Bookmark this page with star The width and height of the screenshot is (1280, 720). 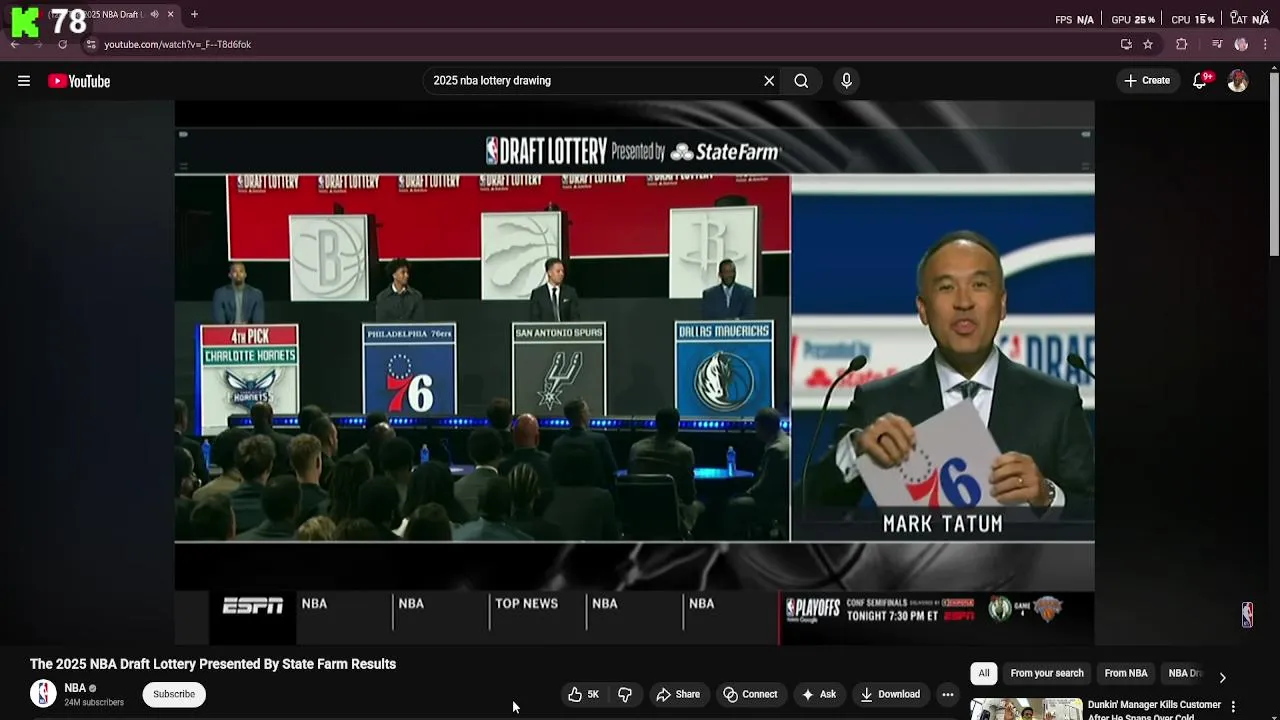coord(1148,44)
